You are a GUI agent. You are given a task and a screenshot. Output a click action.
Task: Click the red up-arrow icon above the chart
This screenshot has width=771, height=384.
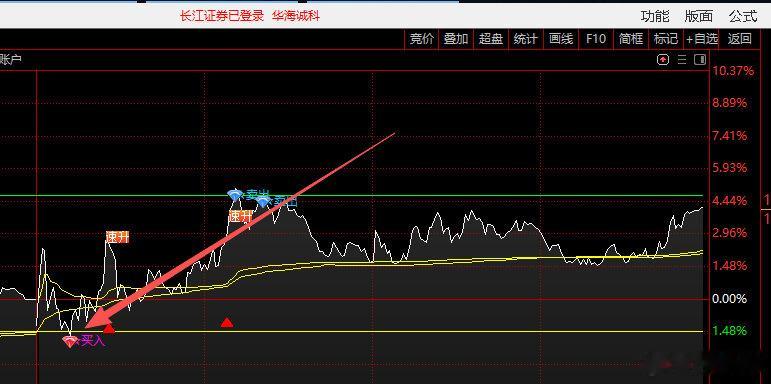coord(663,60)
